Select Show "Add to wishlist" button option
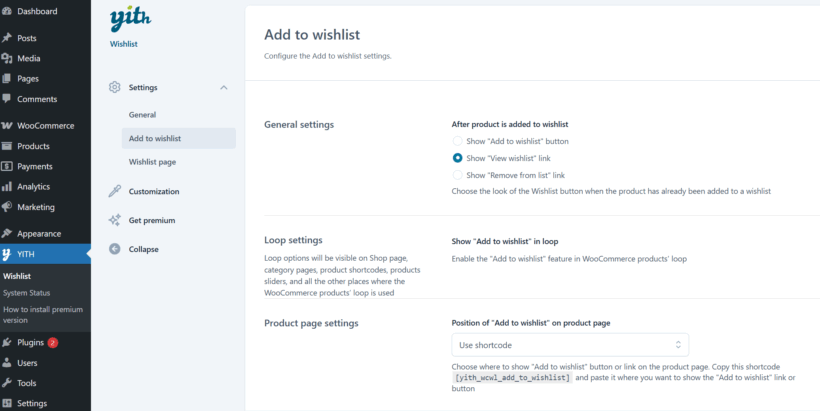Viewport: 820px width, 411px height. (458, 141)
